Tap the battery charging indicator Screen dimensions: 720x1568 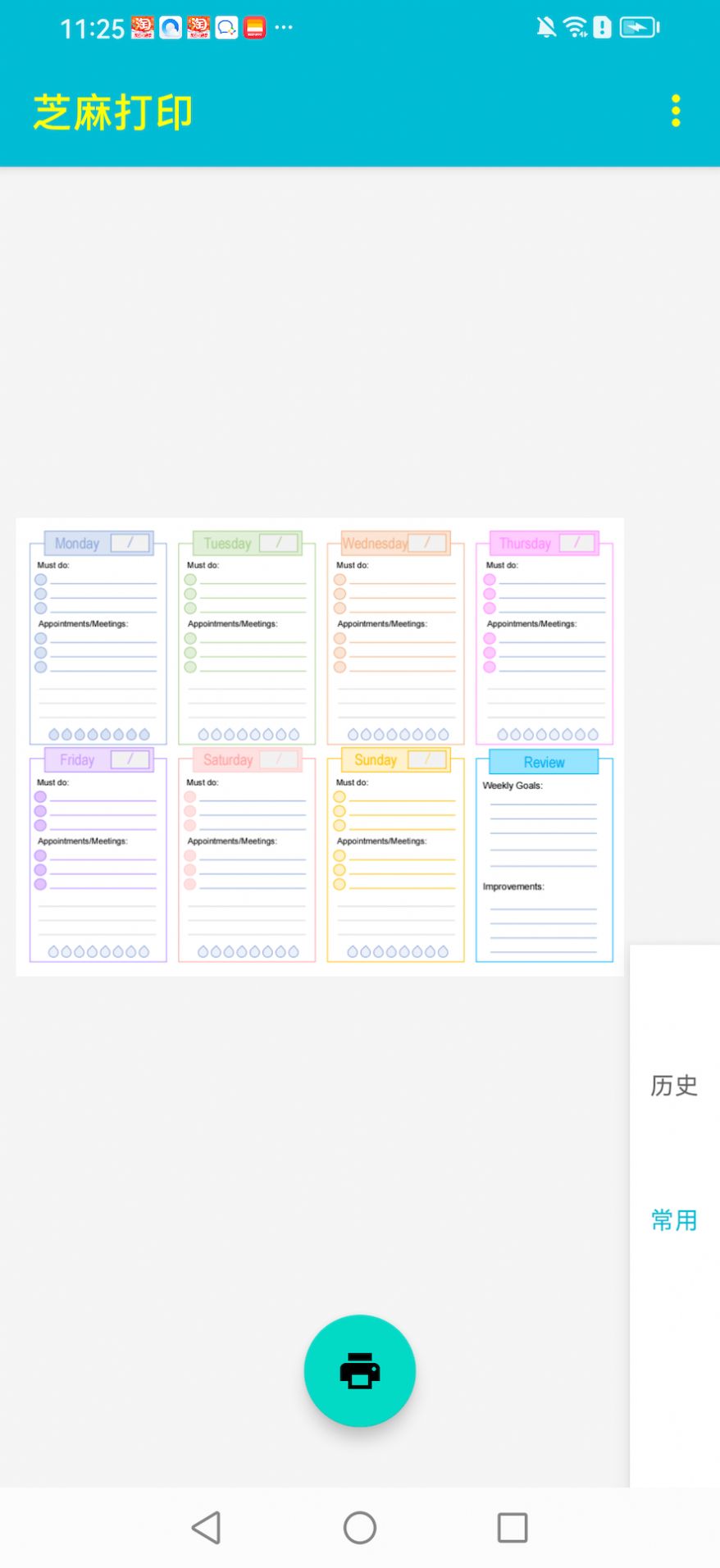pyautogui.click(x=640, y=28)
